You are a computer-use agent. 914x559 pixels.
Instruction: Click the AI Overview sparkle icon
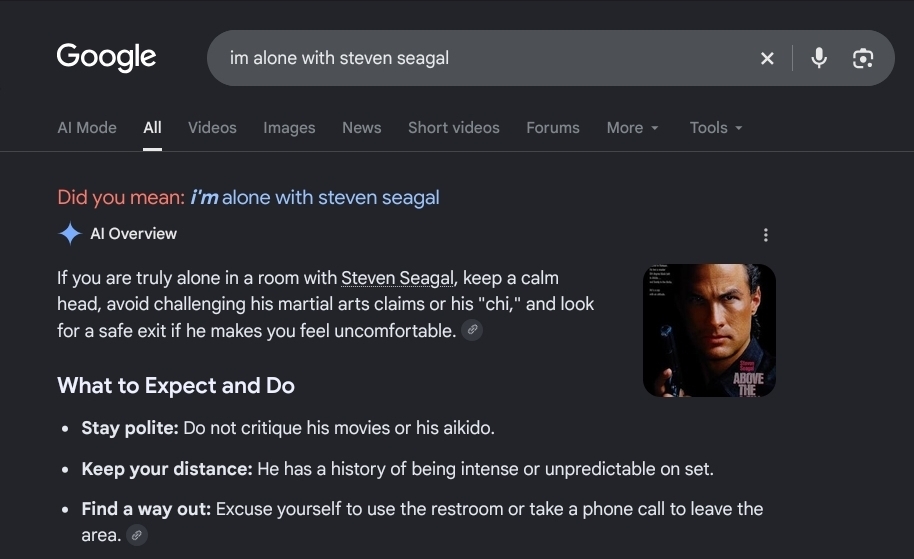pos(70,234)
